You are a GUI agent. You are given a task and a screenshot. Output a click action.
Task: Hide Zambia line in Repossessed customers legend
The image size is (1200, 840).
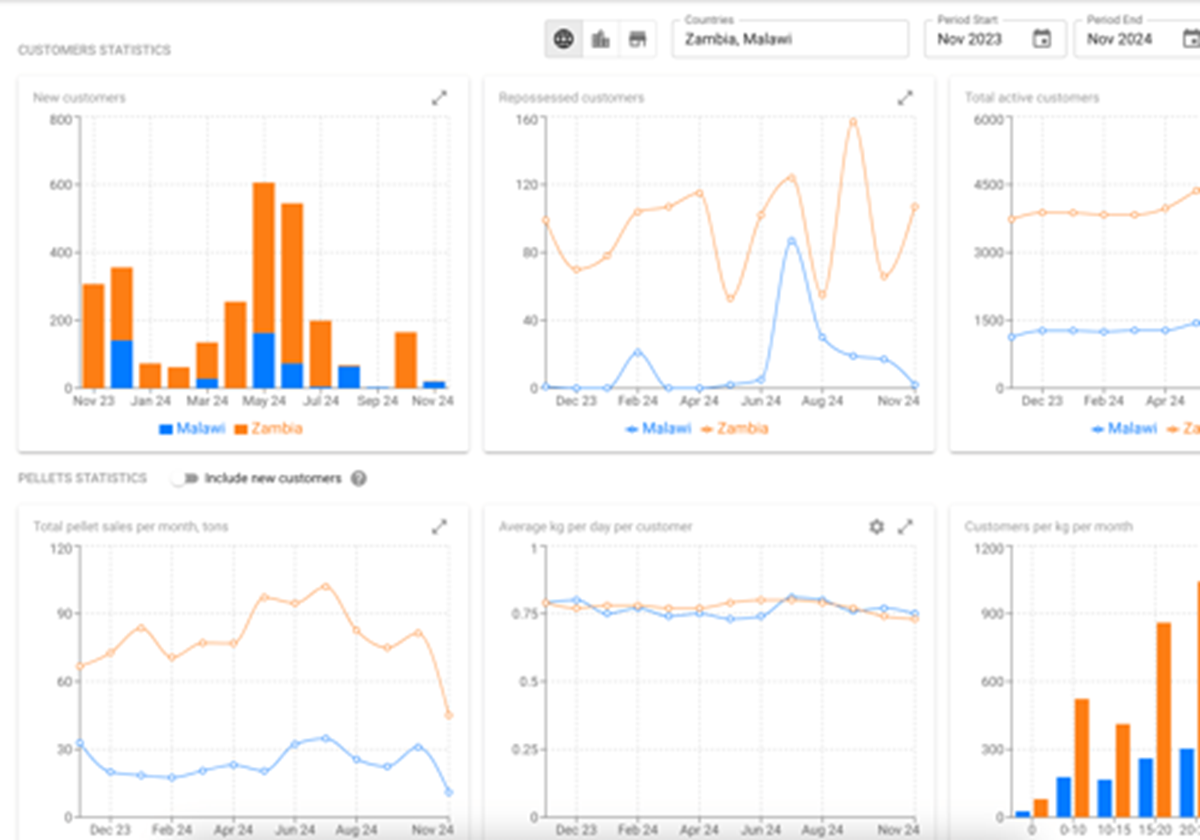coord(734,428)
